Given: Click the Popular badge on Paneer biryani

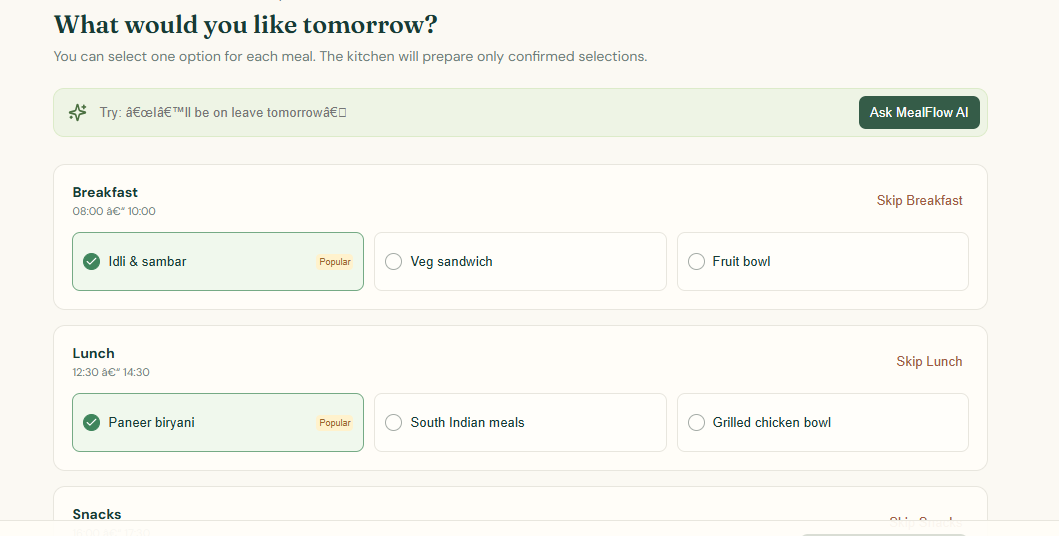Looking at the screenshot, I should pos(335,423).
